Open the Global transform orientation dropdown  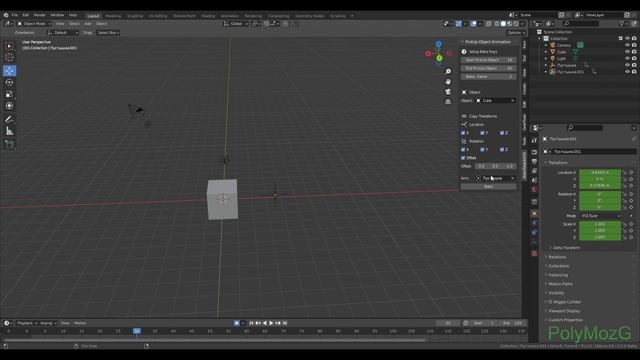tap(236, 24)
